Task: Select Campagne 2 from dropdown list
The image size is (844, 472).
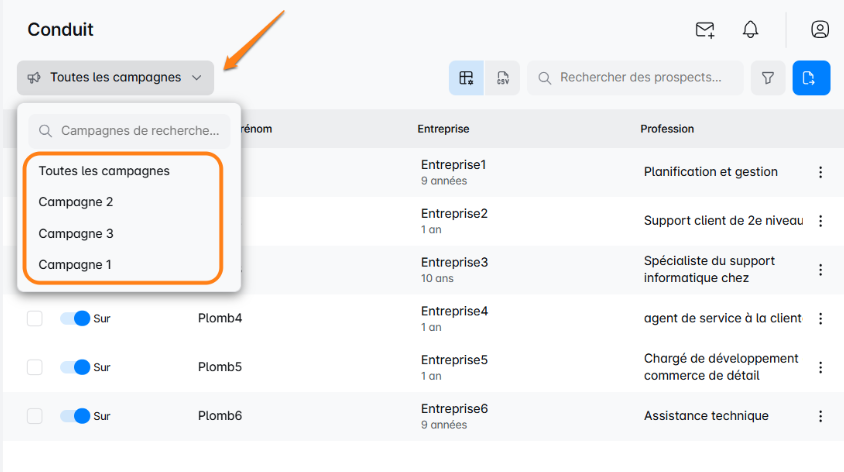Action: coord(76,202)
